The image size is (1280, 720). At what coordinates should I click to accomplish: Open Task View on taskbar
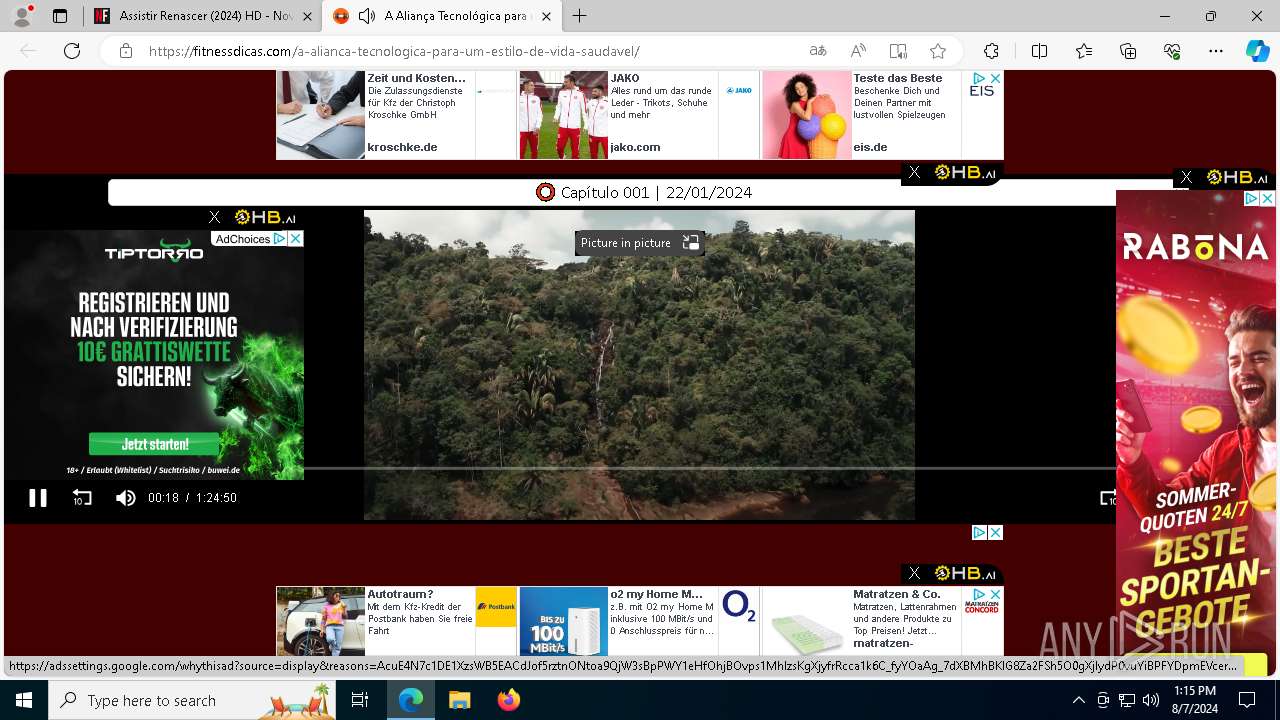360,700
